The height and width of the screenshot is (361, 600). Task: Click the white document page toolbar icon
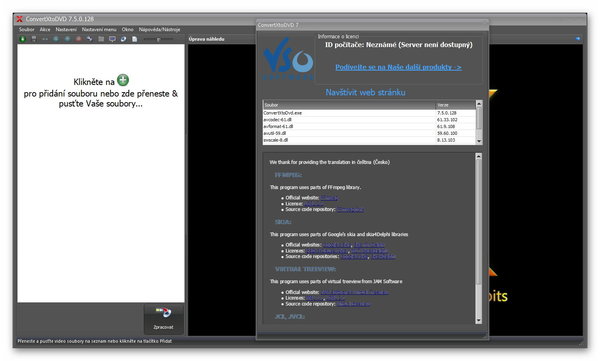[134, 39]
